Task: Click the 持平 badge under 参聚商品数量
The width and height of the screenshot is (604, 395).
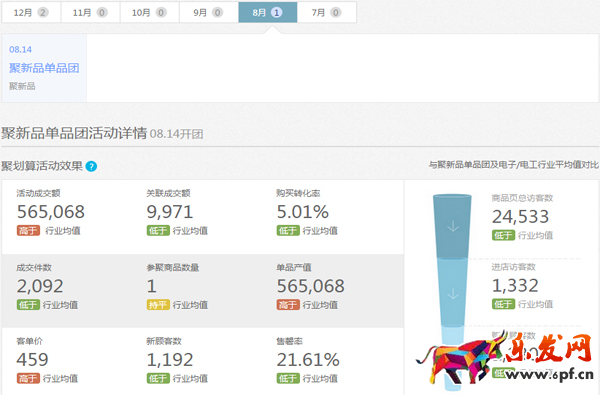Action: click(158, 305)
